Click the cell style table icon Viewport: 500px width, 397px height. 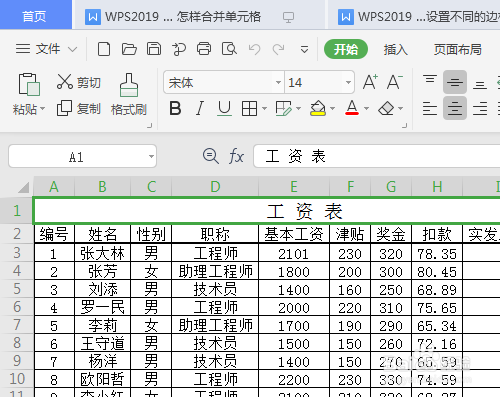pyautogui.click(x=283, y=109)
